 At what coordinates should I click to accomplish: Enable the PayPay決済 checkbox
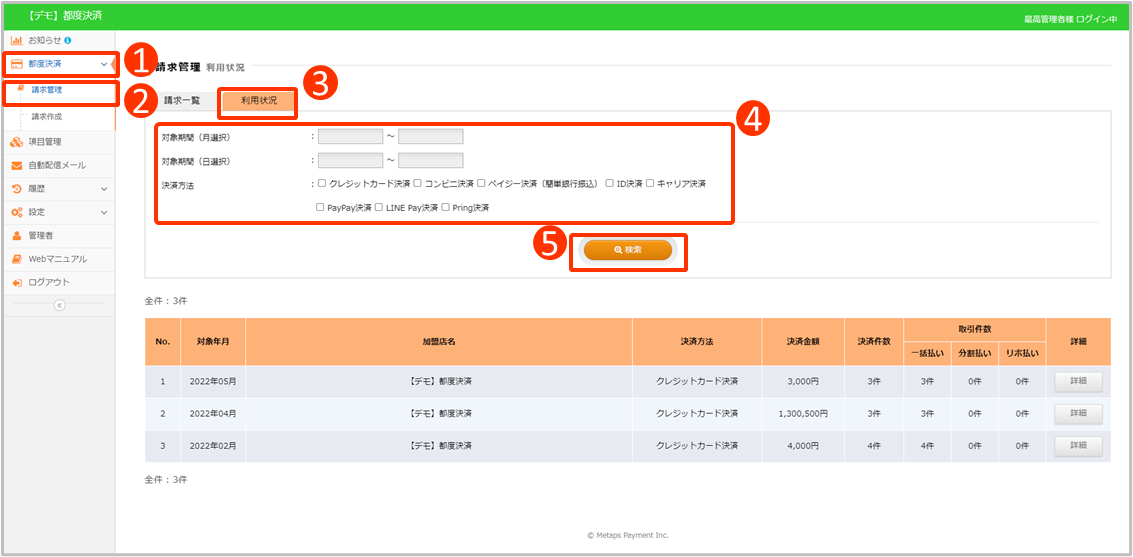[x=320, y=208]
